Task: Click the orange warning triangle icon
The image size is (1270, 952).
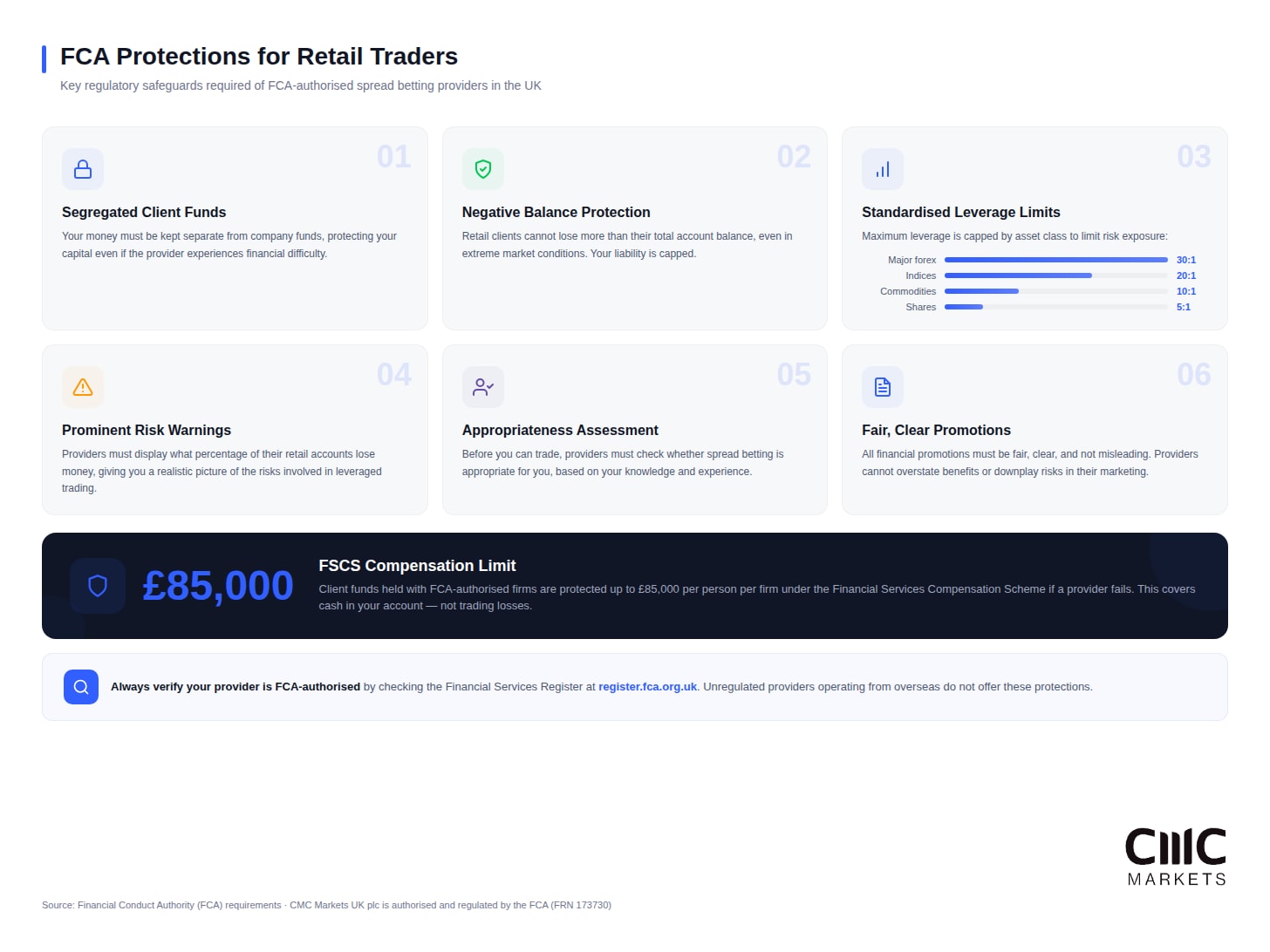Action: (x=83, y=387)
